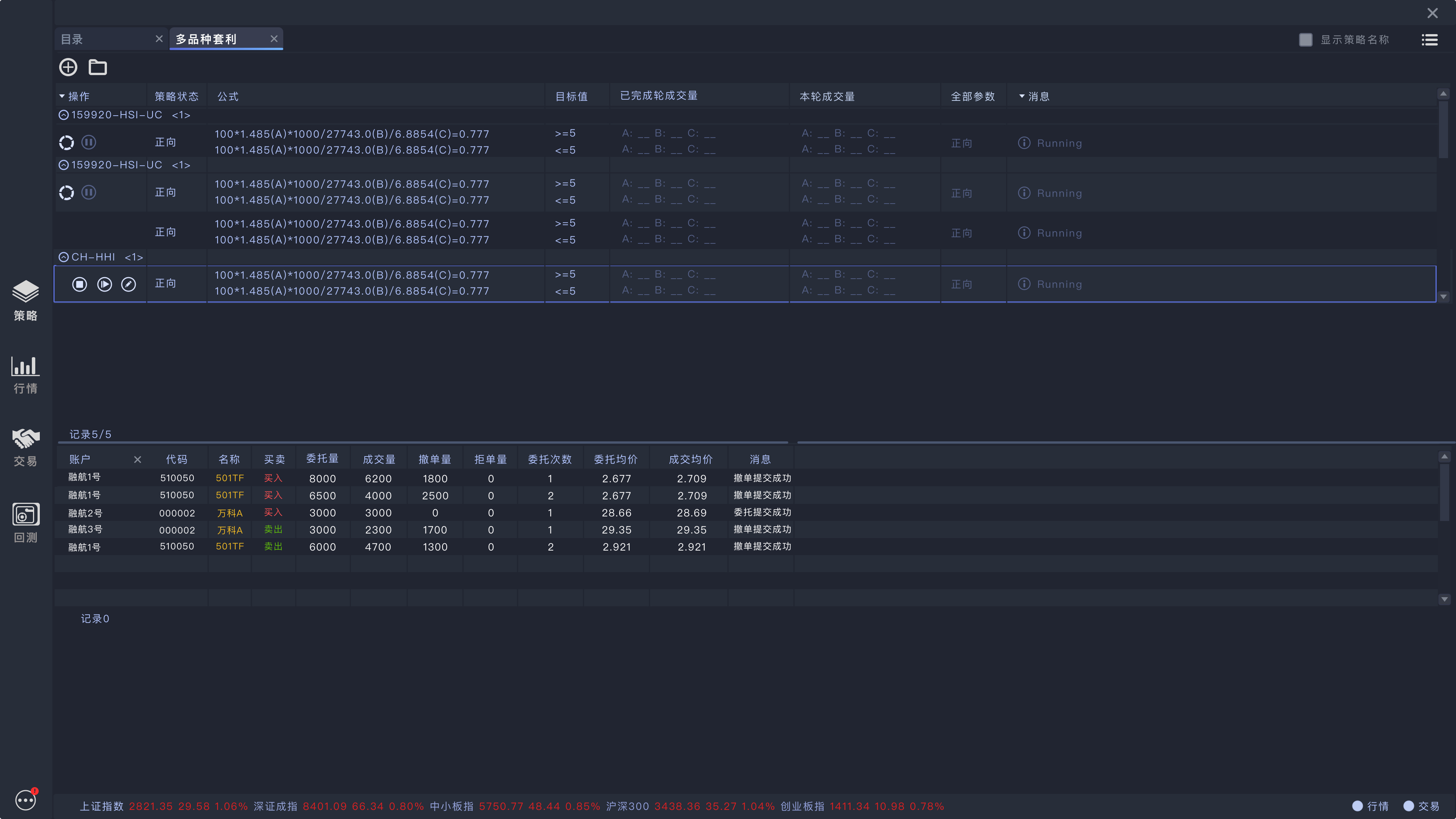Open the 操作 column dropdown arrow
This screenshot has height=819, width=1456.
tap(61, 97)
